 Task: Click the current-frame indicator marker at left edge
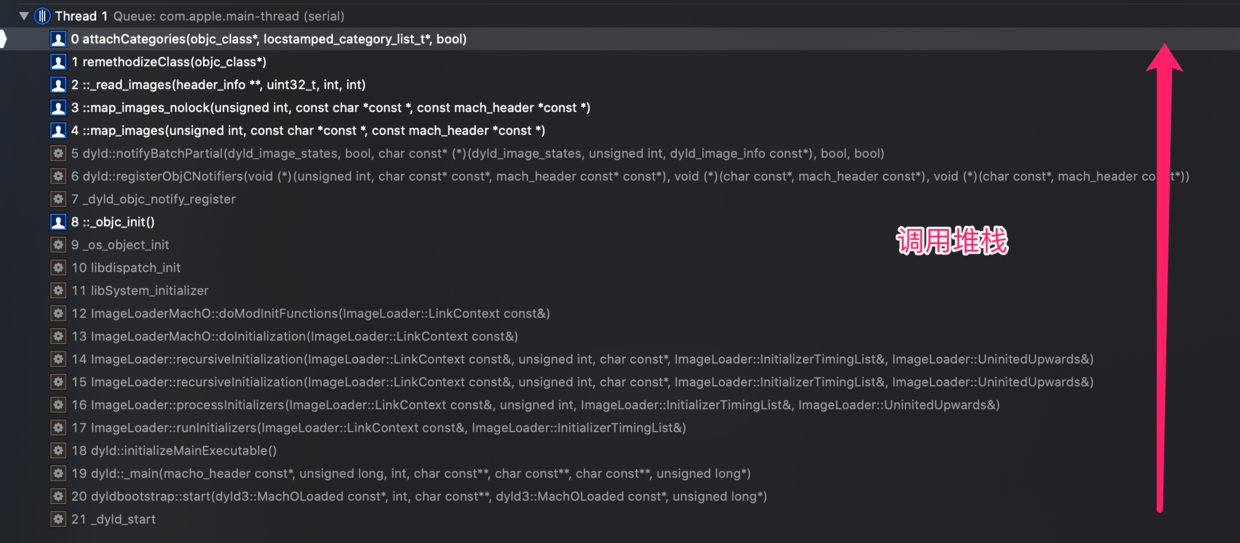click(3, 39)
